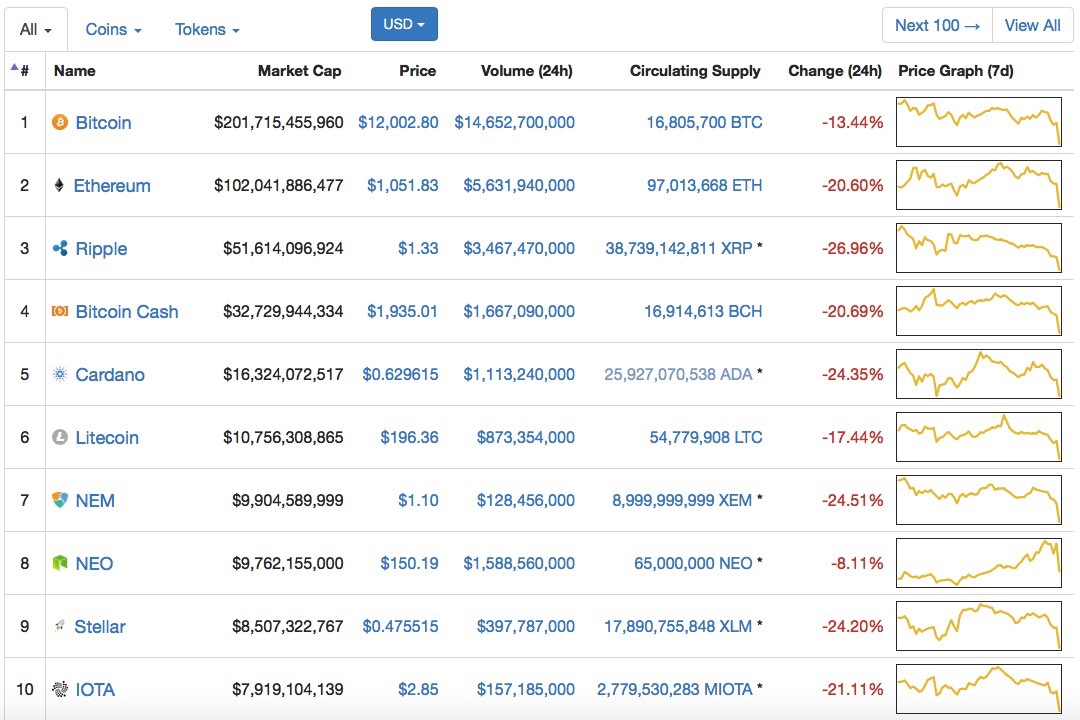Click Ripple change value -26.96%
This screenshot has width=1080, height=720.
[x=852, y=248]
